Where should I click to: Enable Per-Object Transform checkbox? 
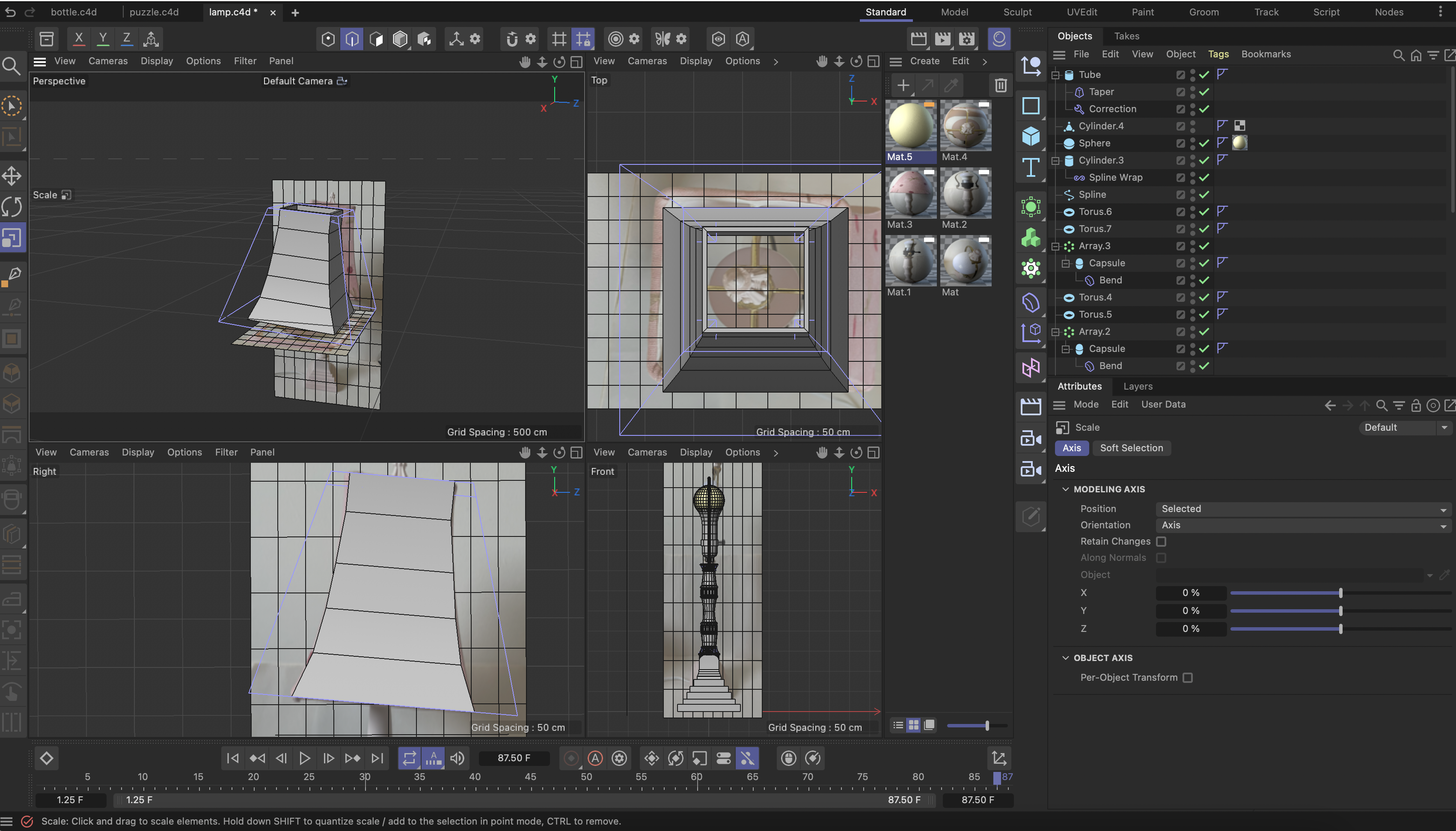coord(1187,678)
